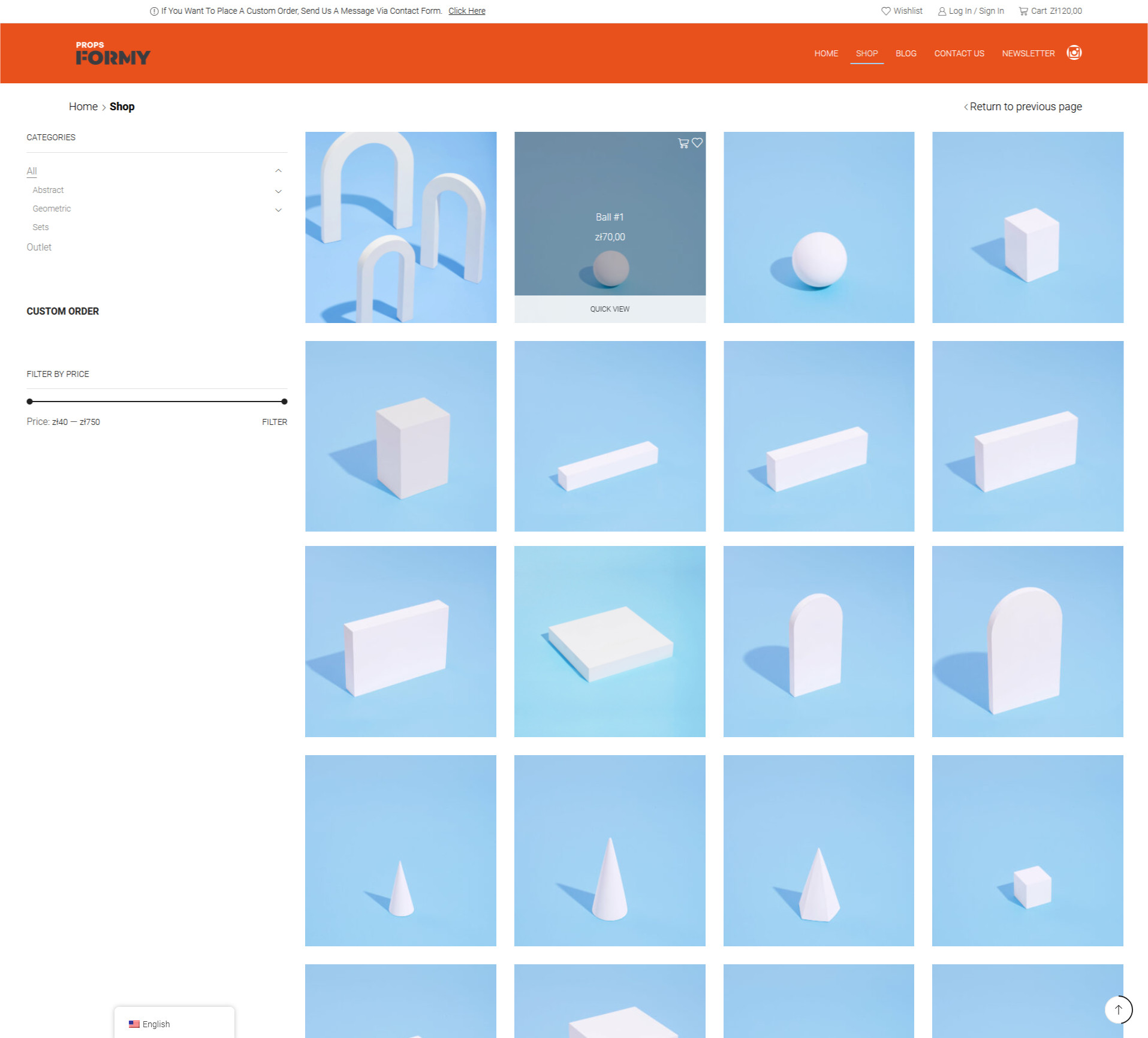This screenshot has height=1038, width=1148.
Task: Expand the Abstract category chevron
Action: pyautogui.click(x=278, y=191)
